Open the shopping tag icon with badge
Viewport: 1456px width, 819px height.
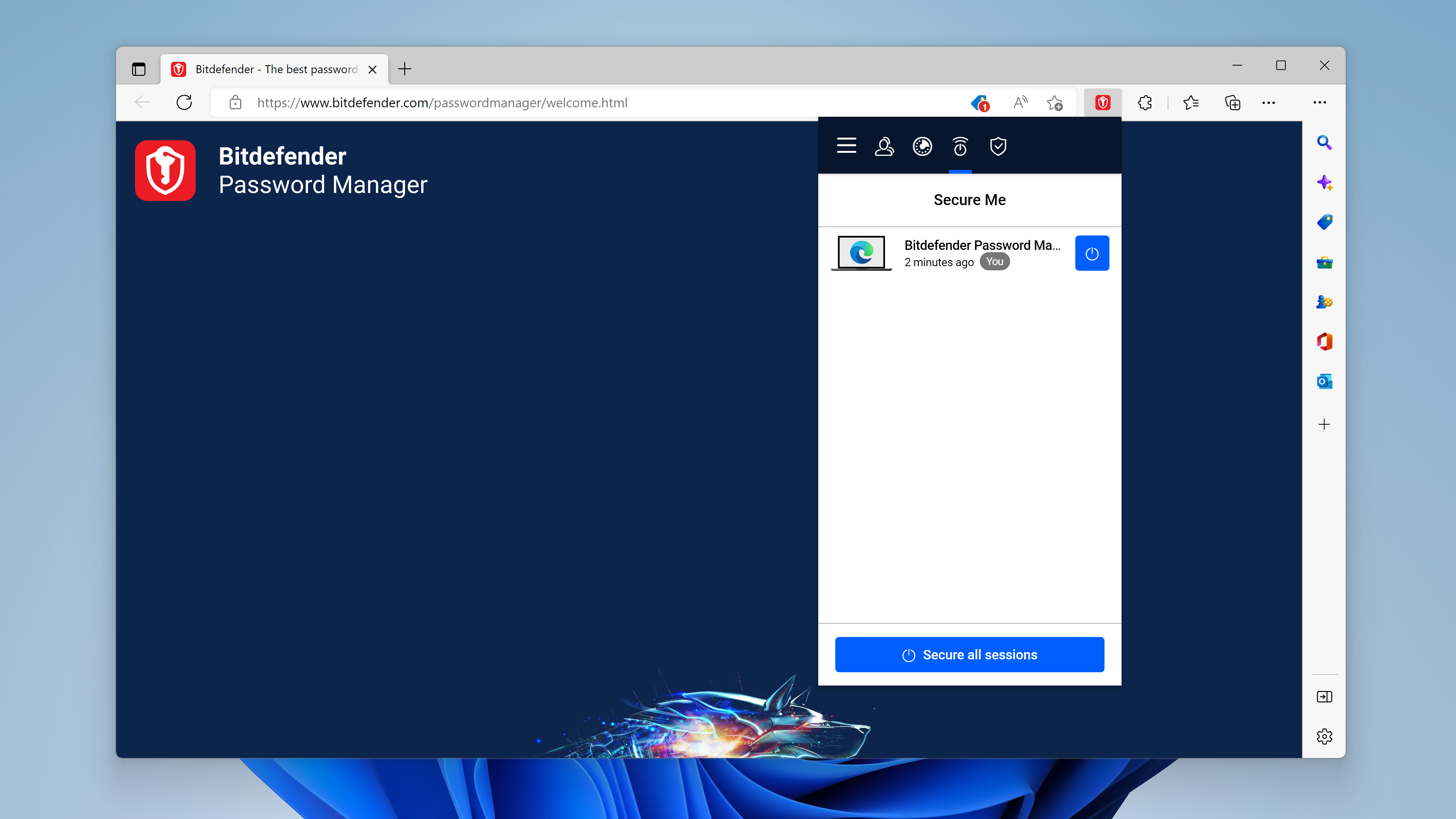coord(980,103)
